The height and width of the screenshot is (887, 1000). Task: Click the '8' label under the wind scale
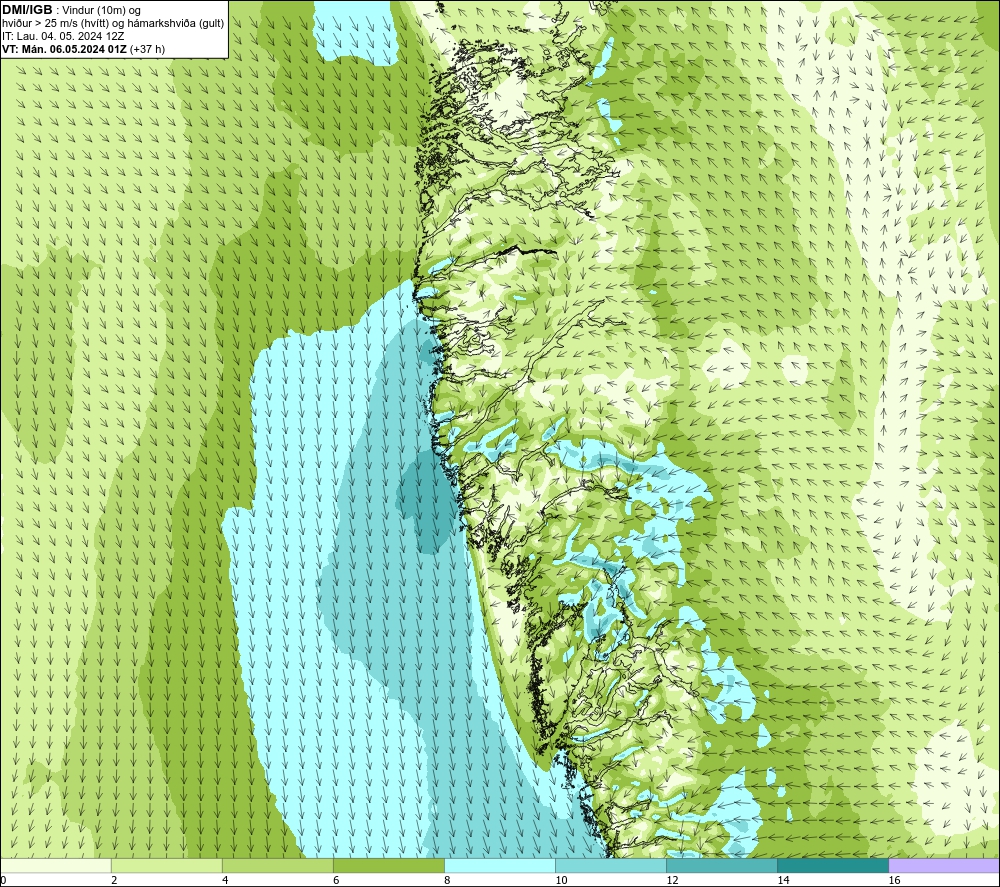pos(447,881)
